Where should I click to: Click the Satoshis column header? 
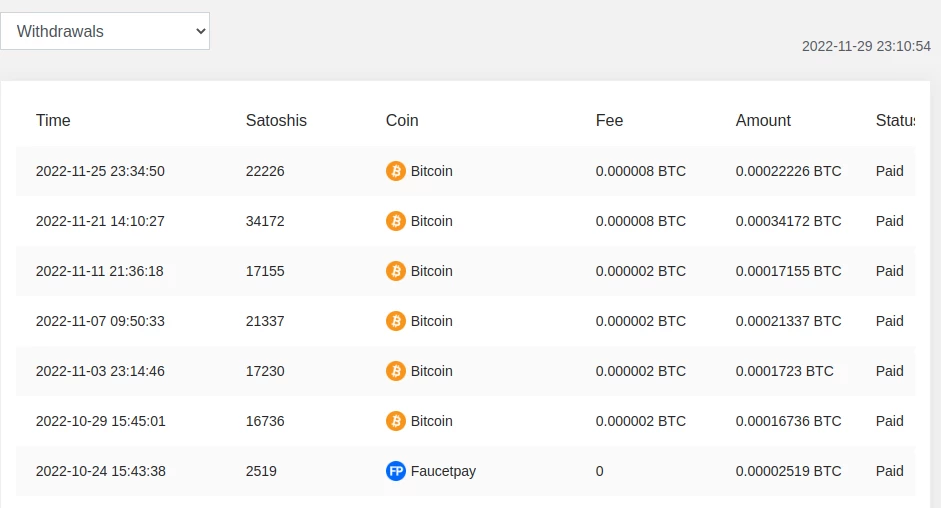click(276, 120)
